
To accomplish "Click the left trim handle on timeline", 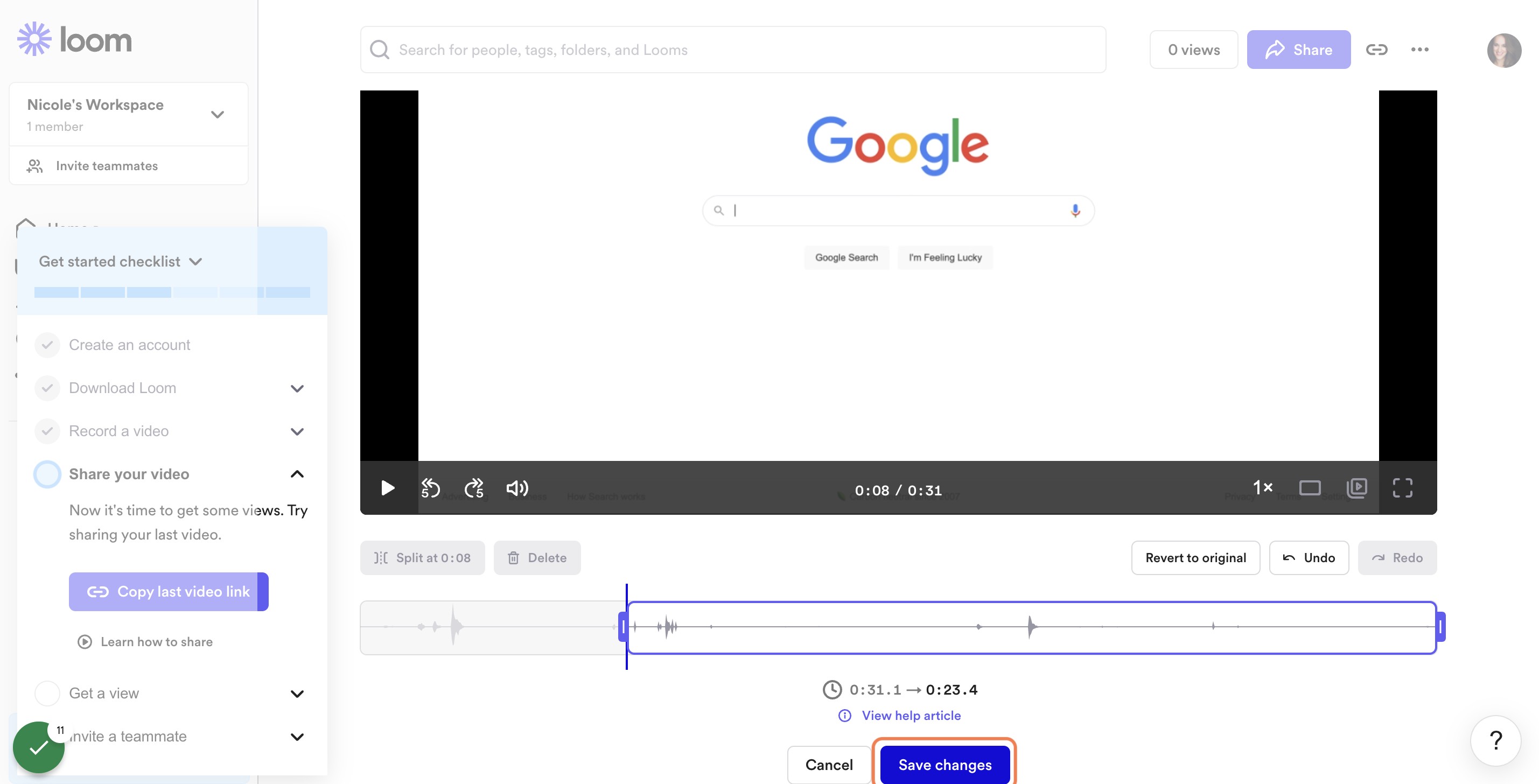I will click(x=623, y=627).
